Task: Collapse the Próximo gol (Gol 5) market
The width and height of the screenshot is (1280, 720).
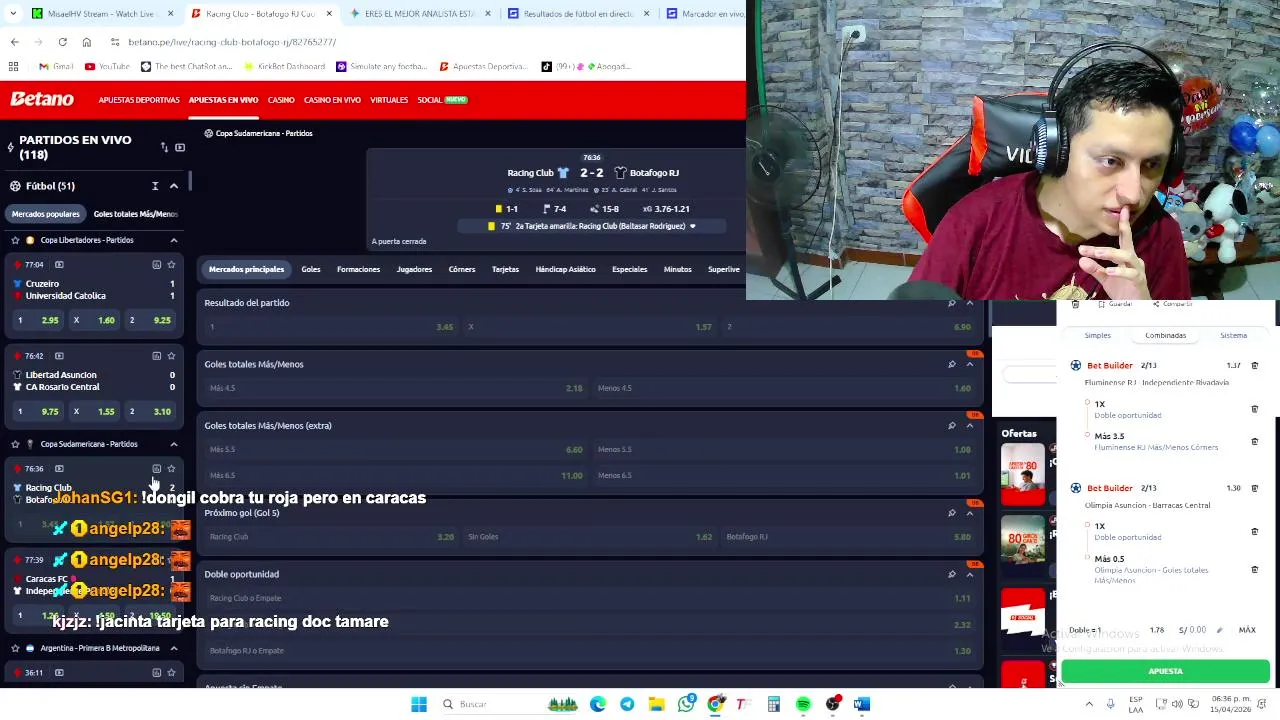Action: [x=970, y=513]
